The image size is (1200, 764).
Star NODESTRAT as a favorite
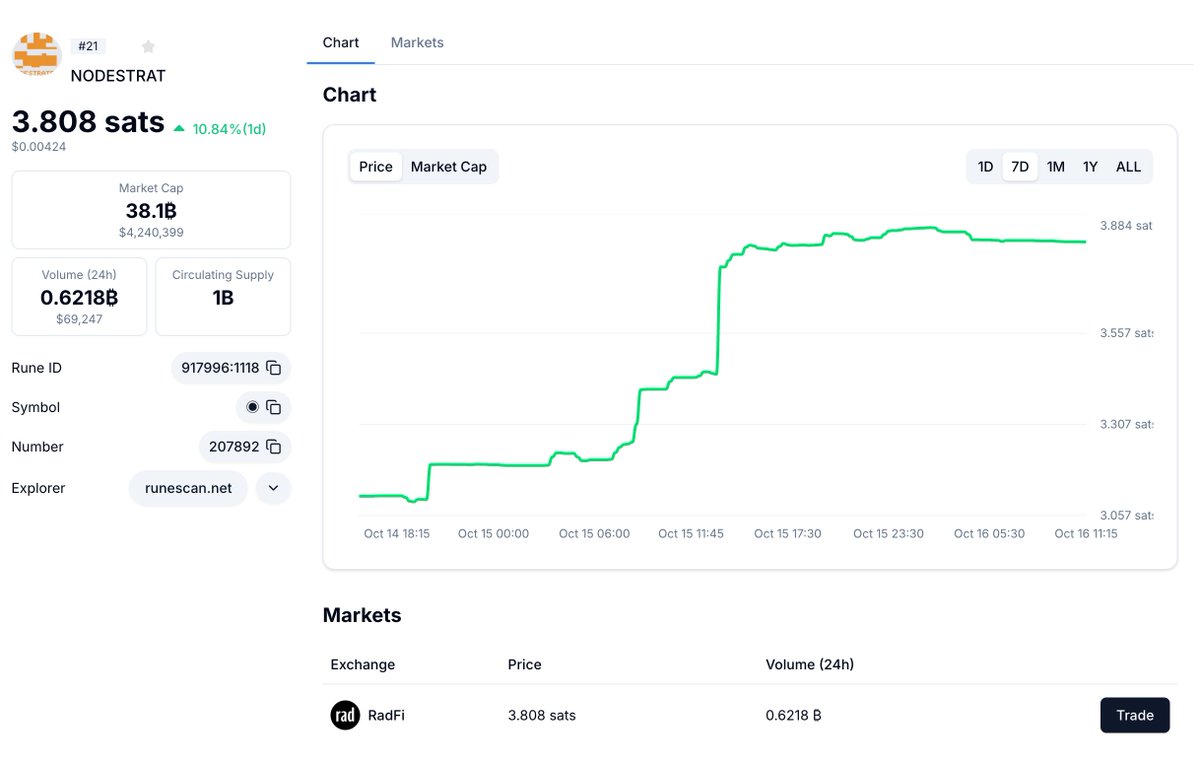coord(148,46)
